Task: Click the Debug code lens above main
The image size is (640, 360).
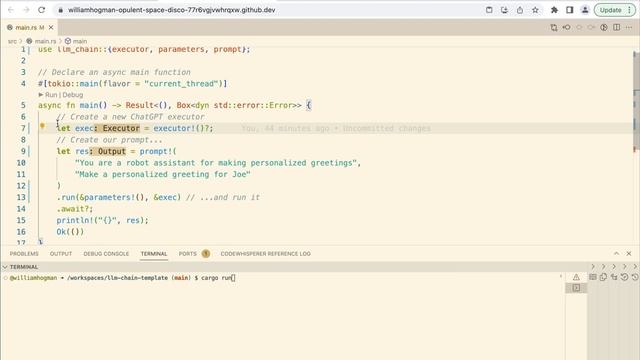Action: tap(73, 95)
